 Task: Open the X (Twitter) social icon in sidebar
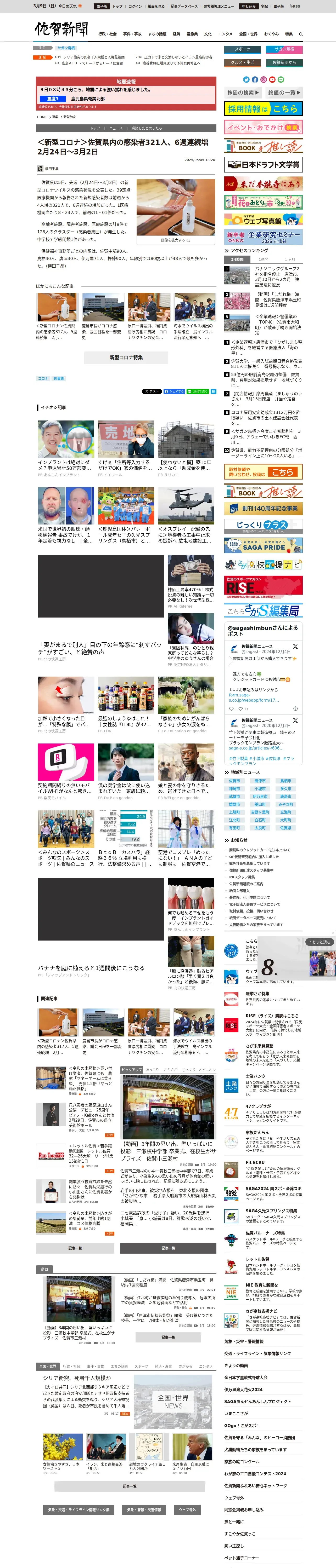(246, 80)
